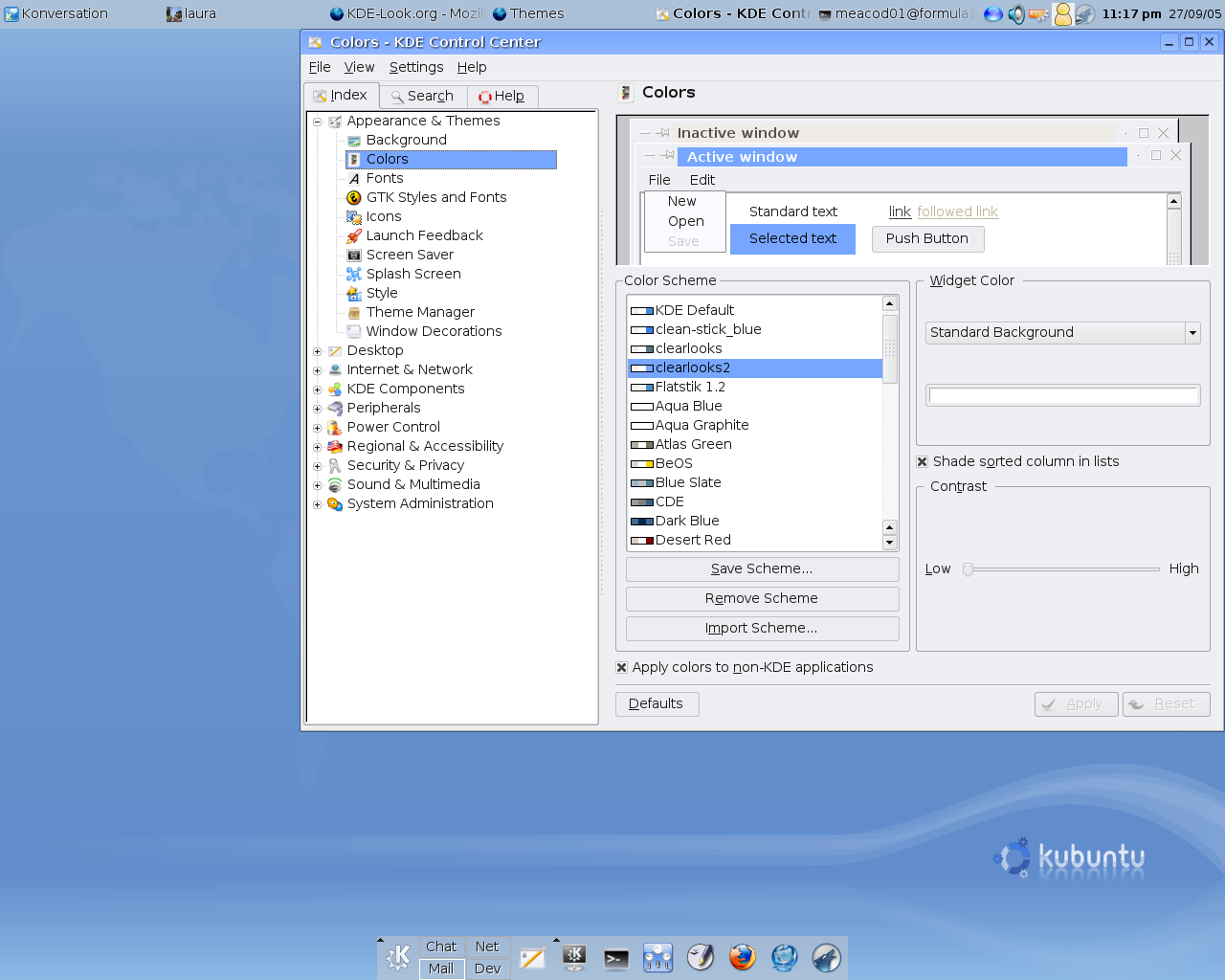Open the pencil note editor panel icon
Image resolution: width=1225 pixels, height=980 pixels.
tap(532, 958)
